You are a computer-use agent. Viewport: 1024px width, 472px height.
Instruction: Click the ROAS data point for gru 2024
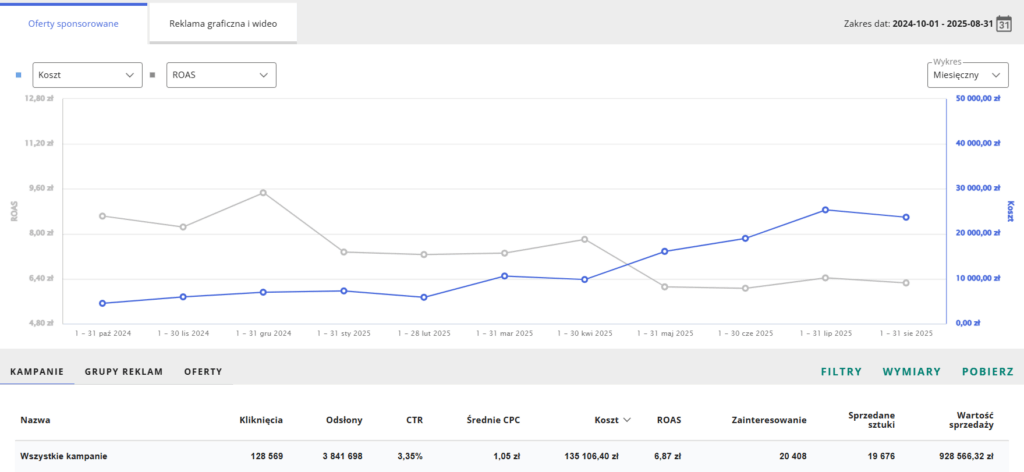coord(263,192)
